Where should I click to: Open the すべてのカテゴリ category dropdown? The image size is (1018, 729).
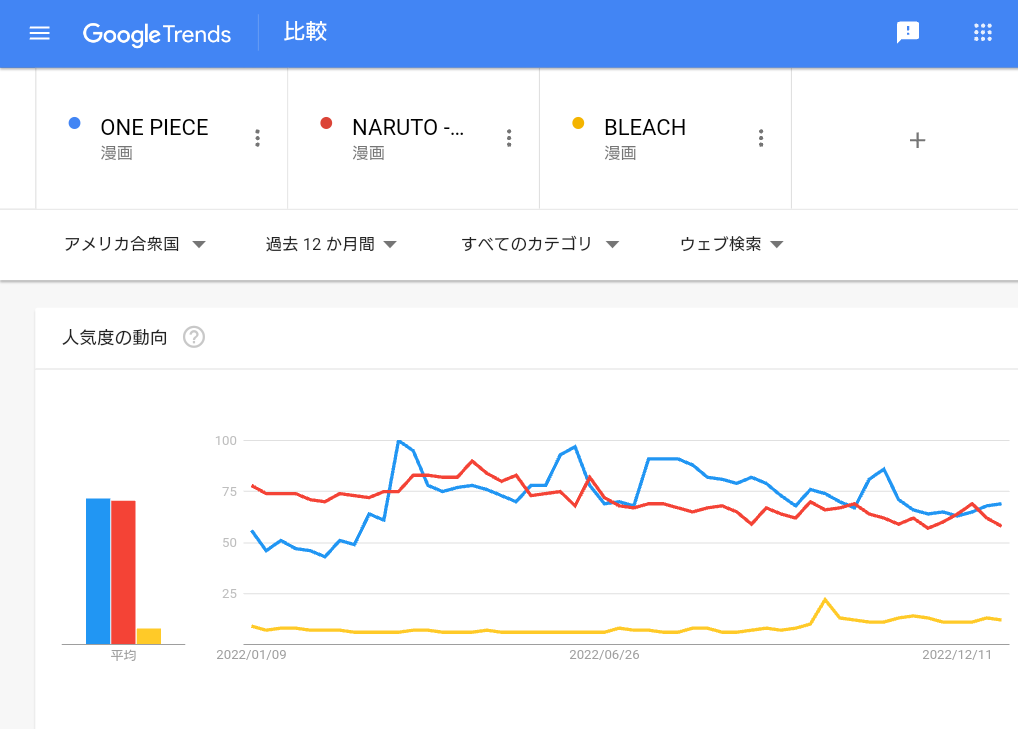tap(540, 244)
